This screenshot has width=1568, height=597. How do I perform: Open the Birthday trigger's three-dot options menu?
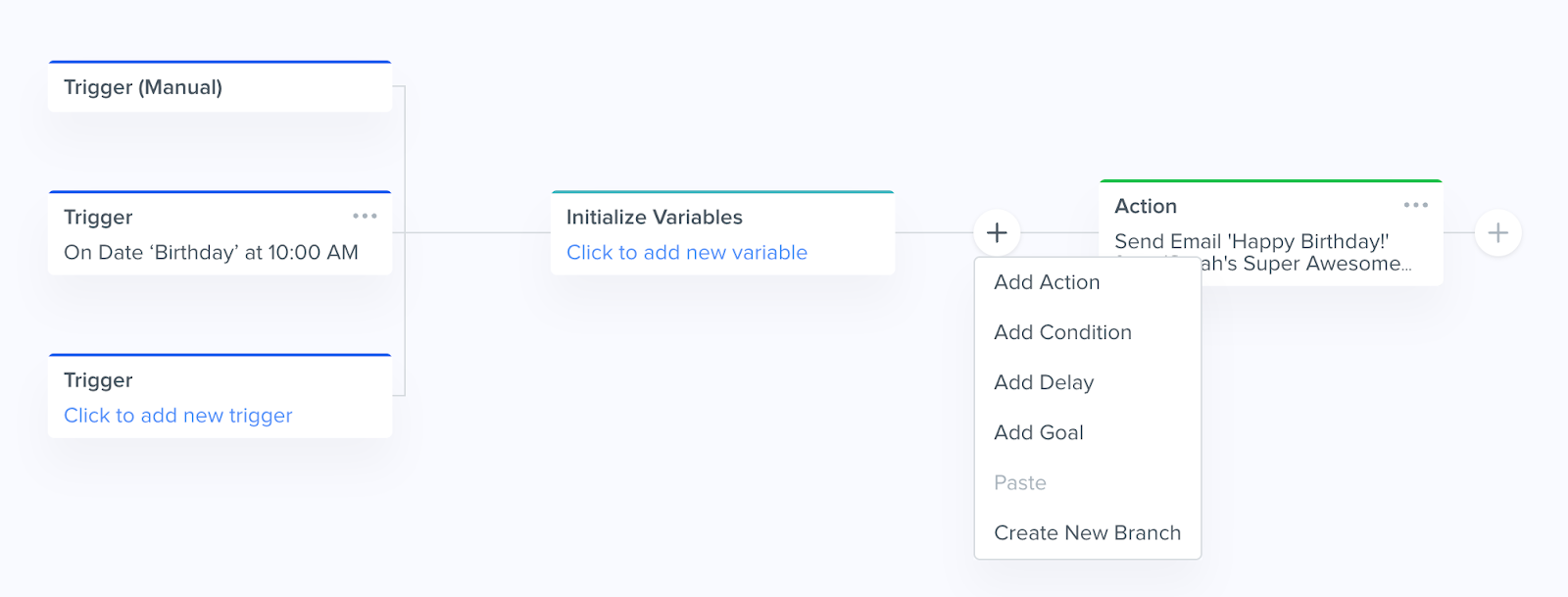pyautogui.click(x=365, y=216)
